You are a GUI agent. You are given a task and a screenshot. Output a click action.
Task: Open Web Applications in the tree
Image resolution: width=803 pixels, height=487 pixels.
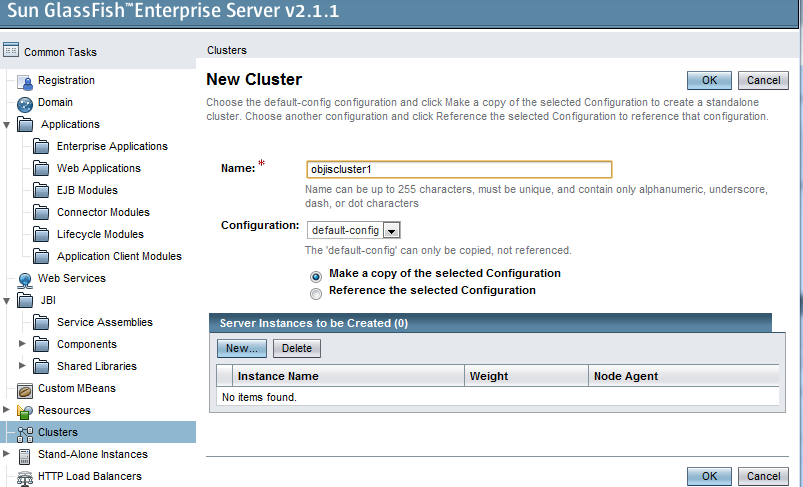click(98, 169)
